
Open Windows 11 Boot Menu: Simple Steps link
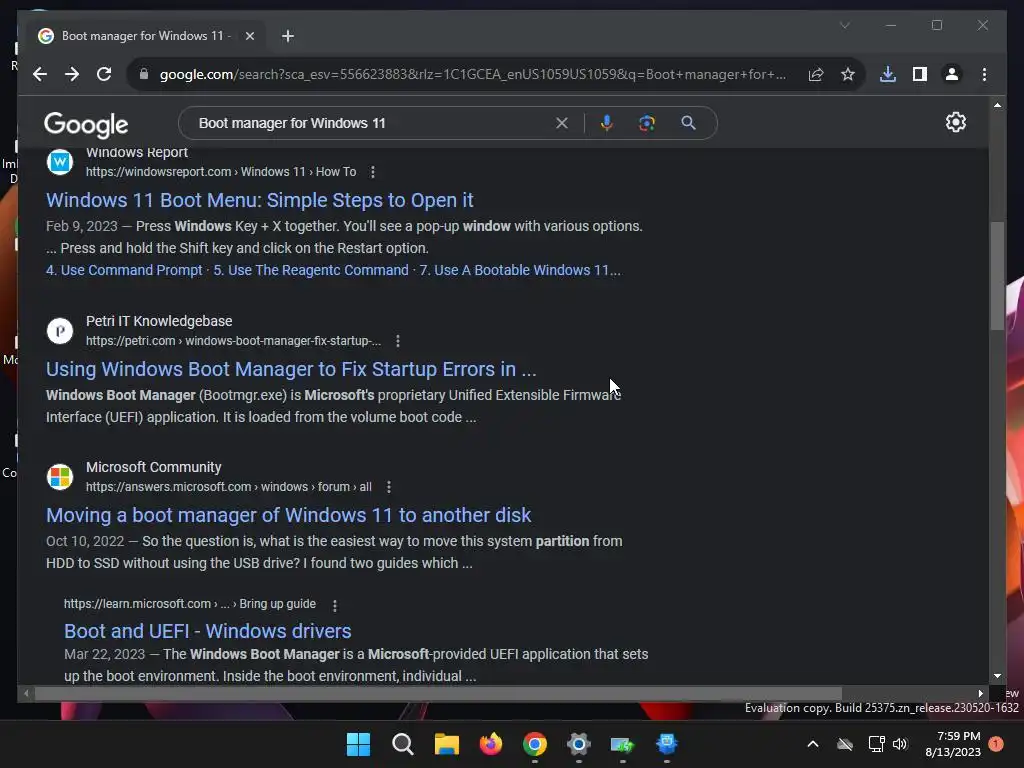tap(259, 200)
